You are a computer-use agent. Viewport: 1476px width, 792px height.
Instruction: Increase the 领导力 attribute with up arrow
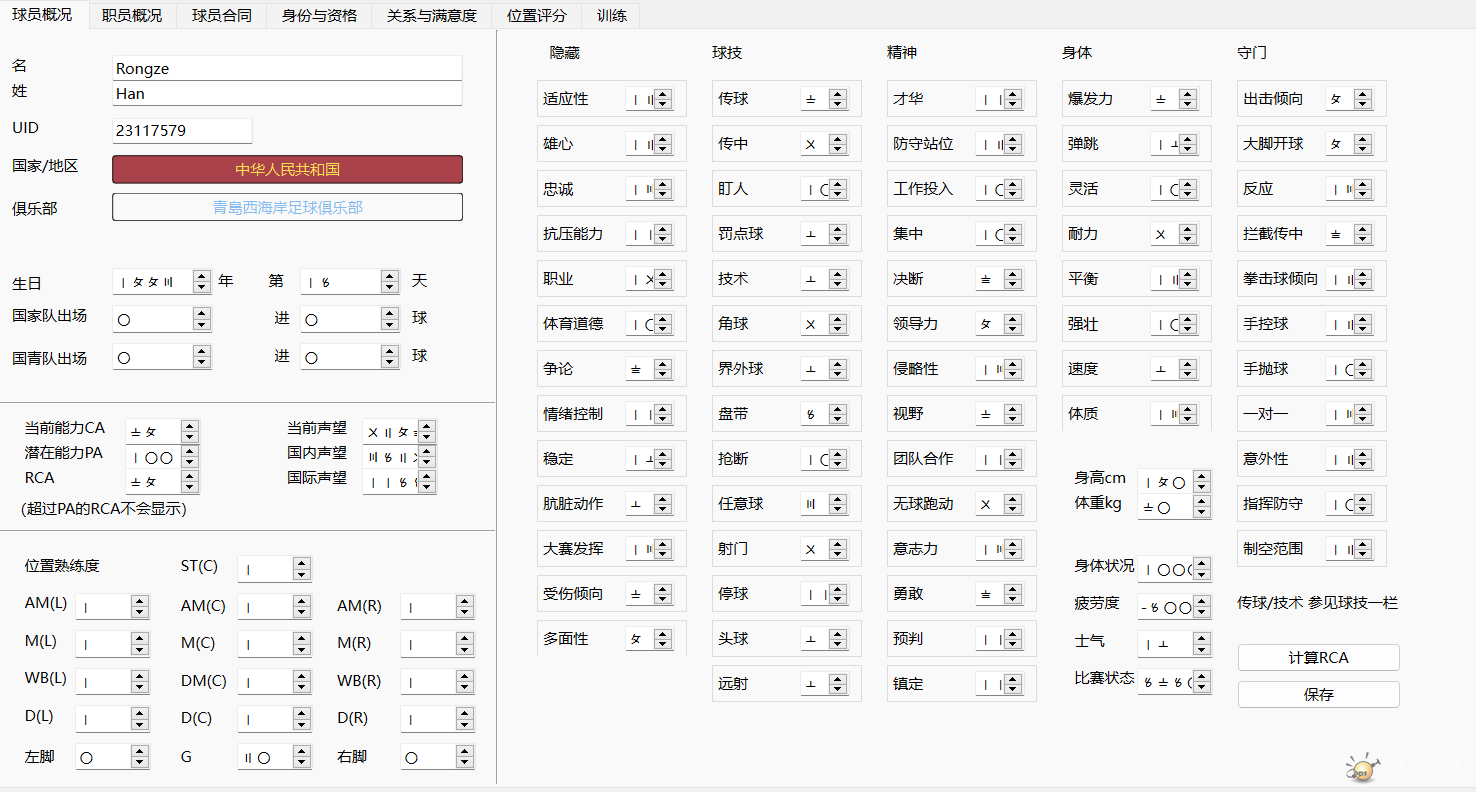[1013, 320]
